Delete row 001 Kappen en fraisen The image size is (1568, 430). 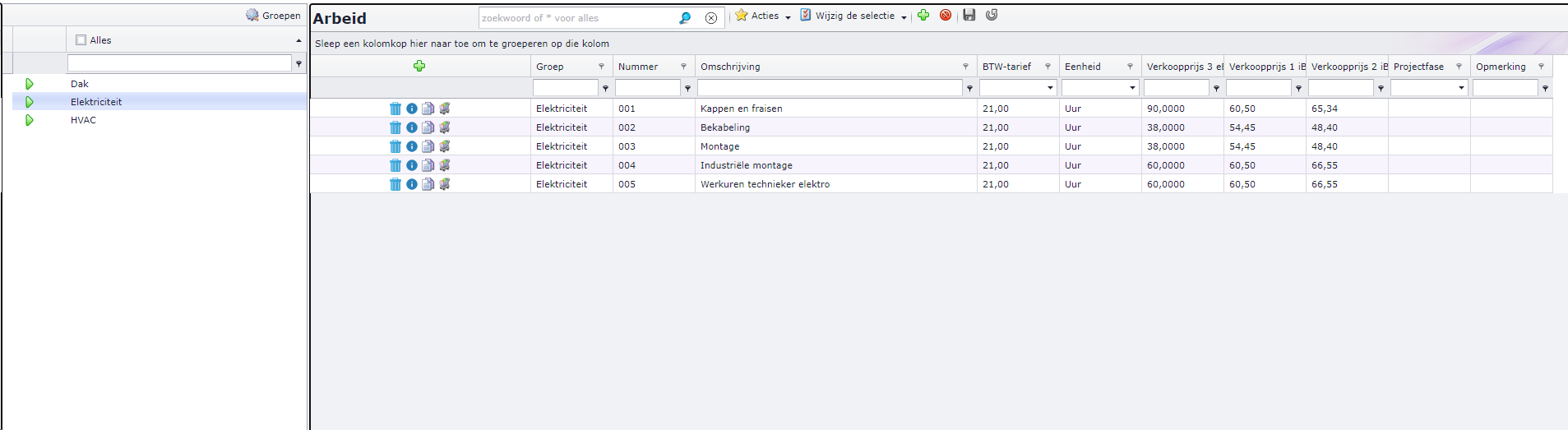pyautogui.click(x=395, y=109)
